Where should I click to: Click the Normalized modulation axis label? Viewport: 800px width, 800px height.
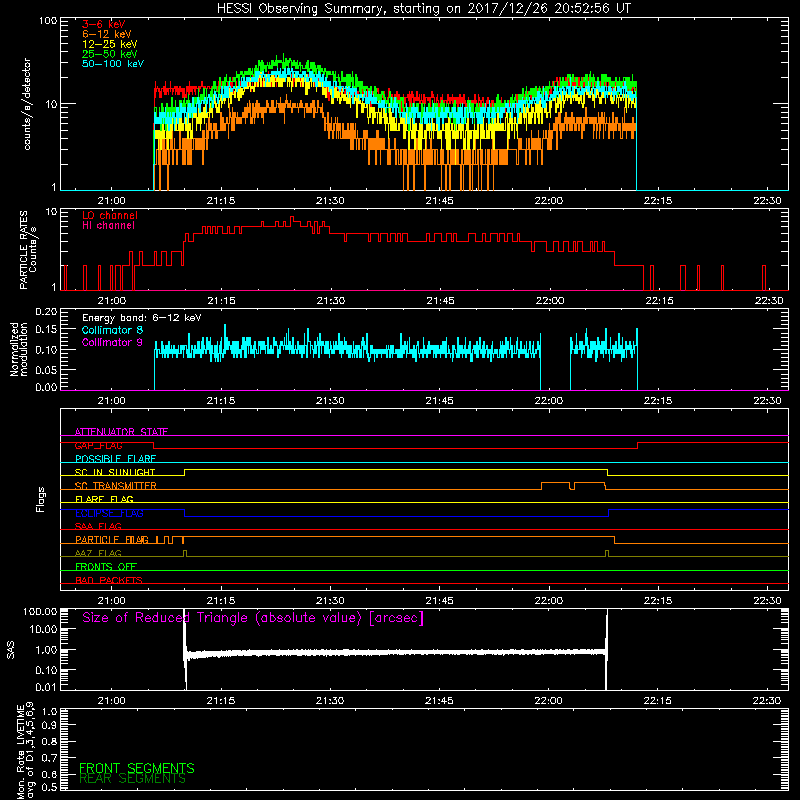pyautogui.click(x=18, y=349)
